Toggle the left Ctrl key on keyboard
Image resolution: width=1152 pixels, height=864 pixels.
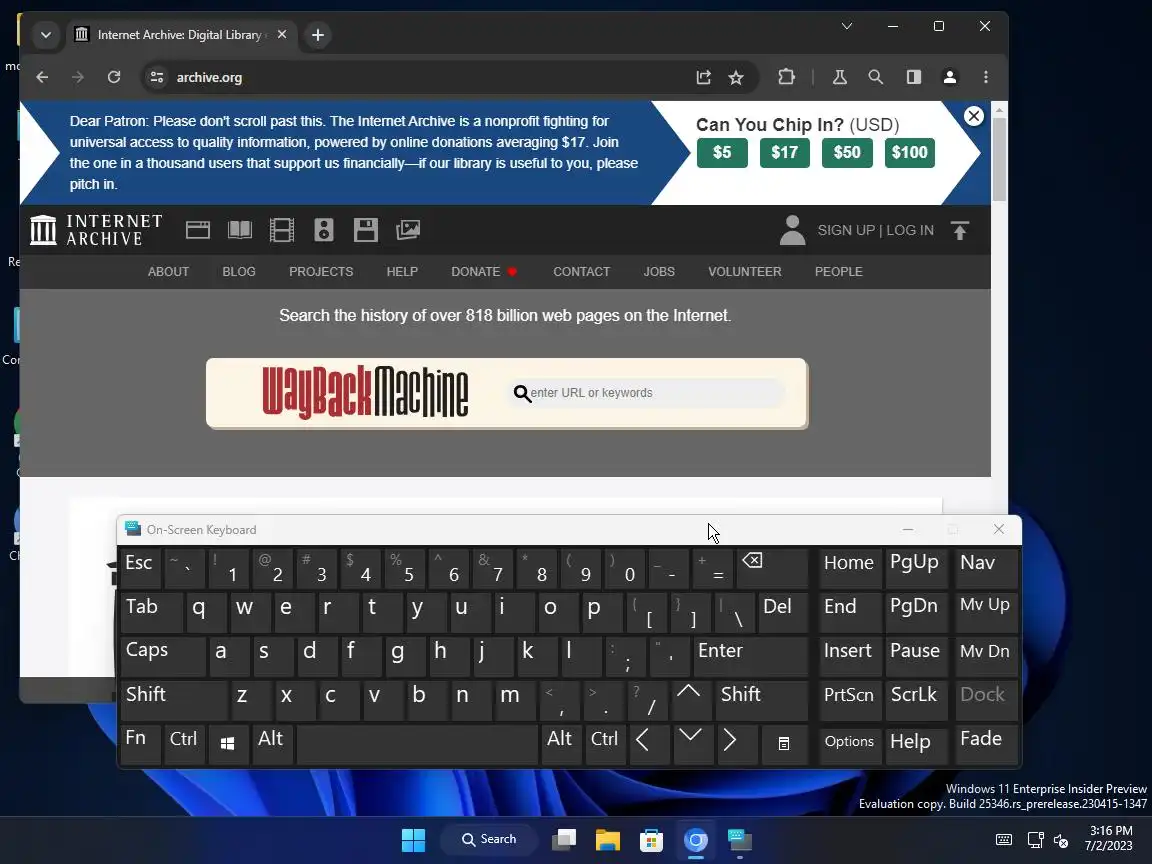pos(183,744)
